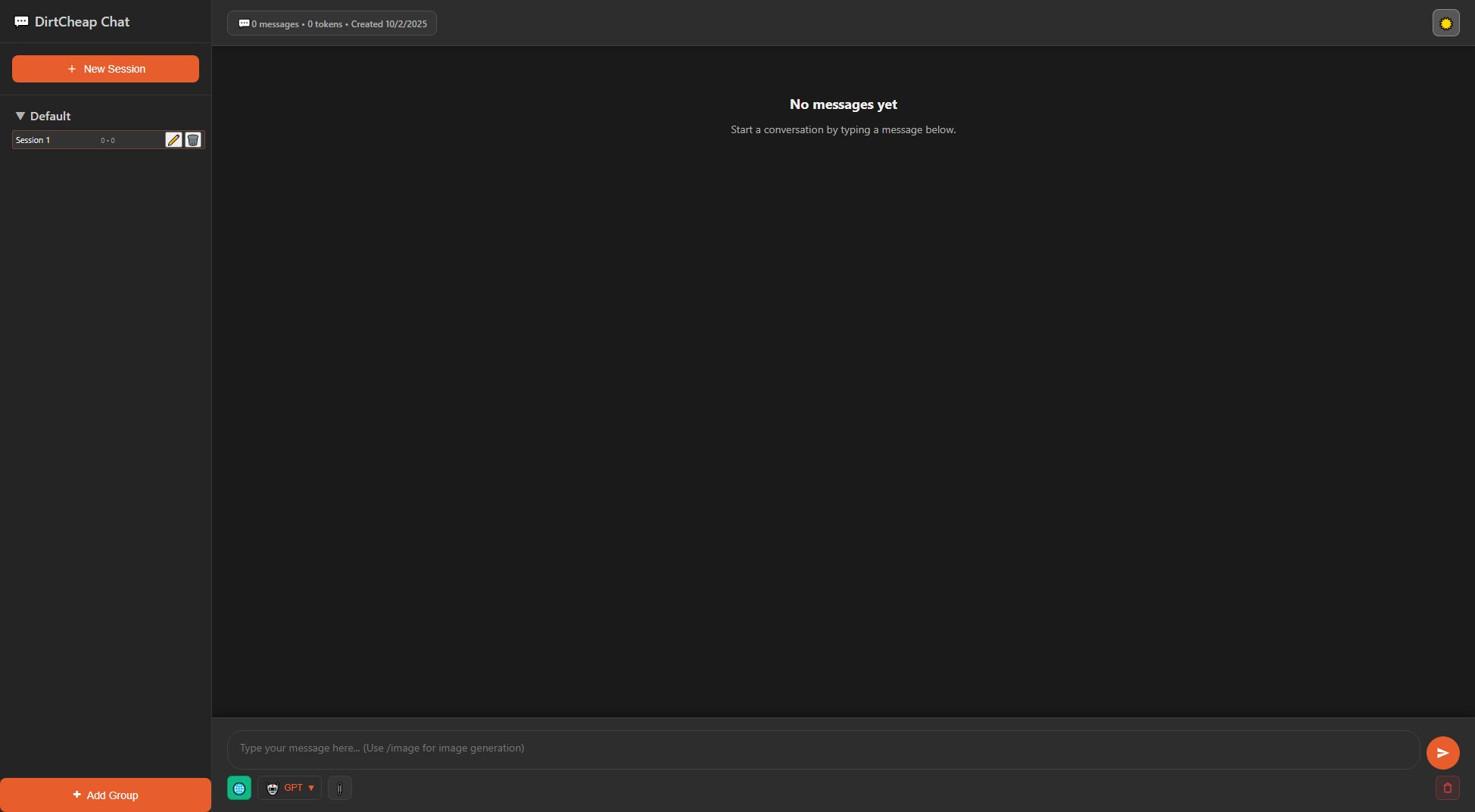The image size is (1475, 812).
Task: Toggle the light/dark theme sun button
Action: [1445, 23]
